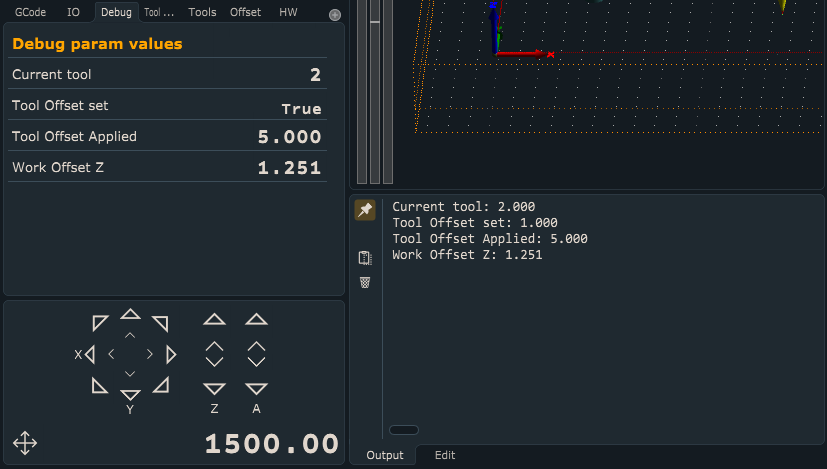827x469 pixels.
Task: Copy output text with clipboard icon
Action: coord(365,258)
